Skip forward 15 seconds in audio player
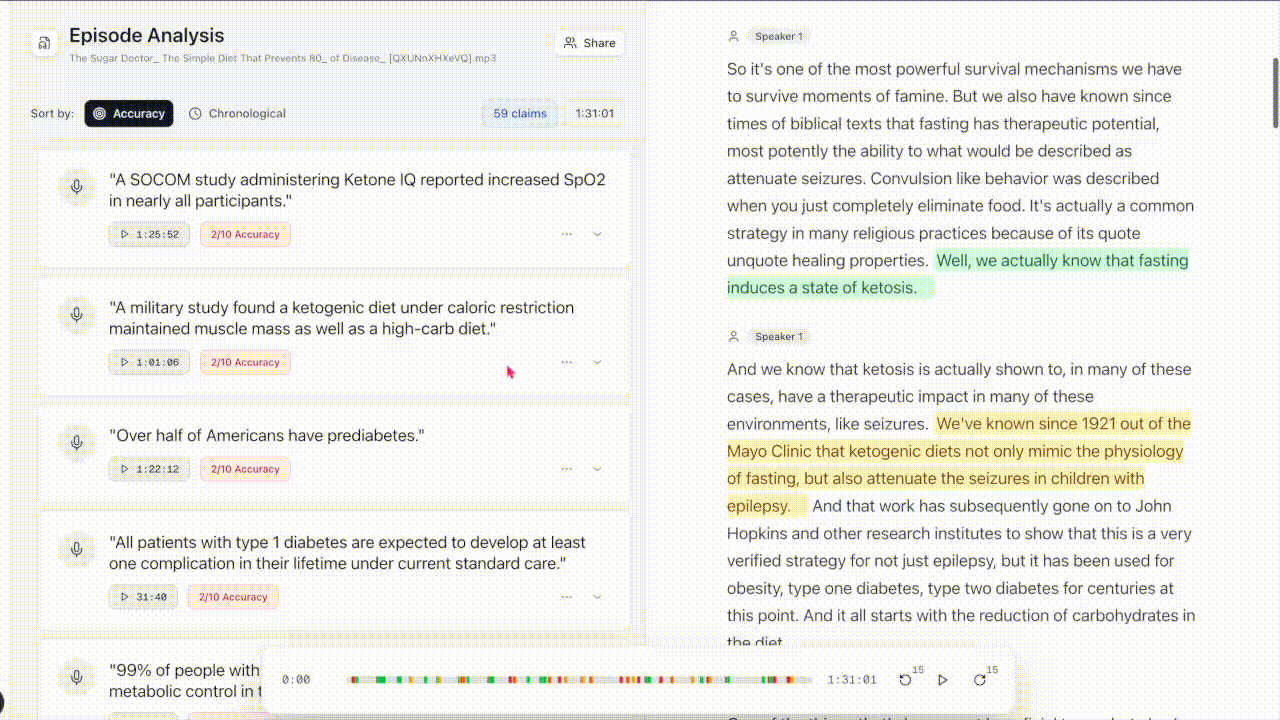Image resolution: width=1280 pixels, height=720 pixels. coord(980,680)
